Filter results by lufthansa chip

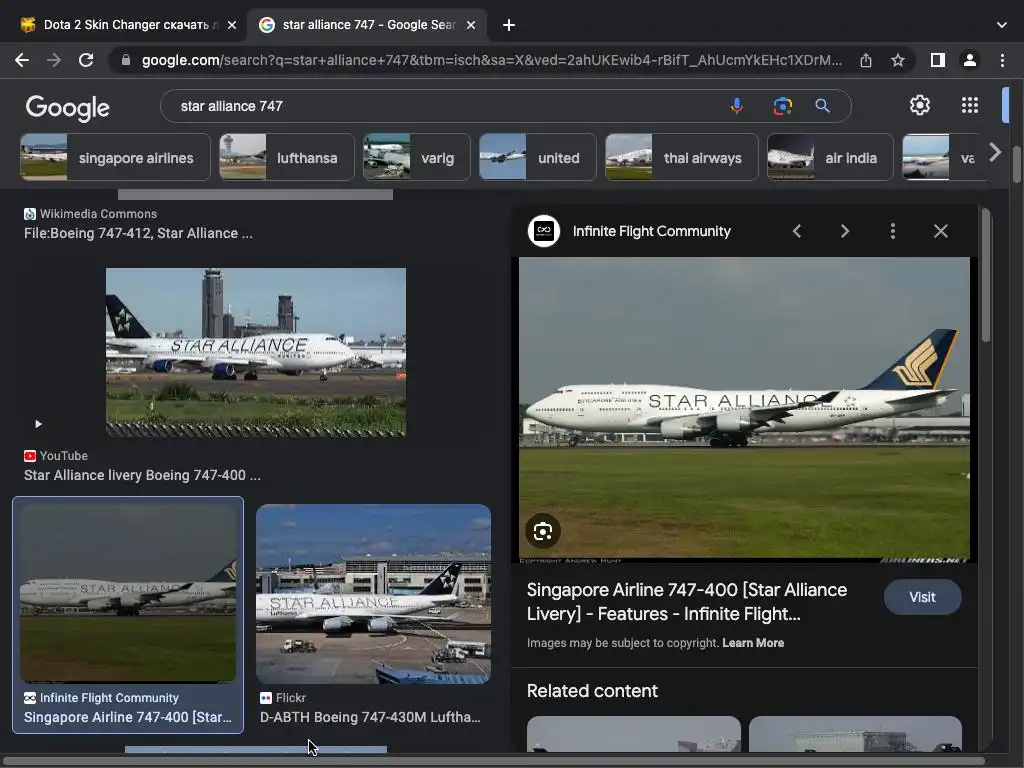click(x=287, y=157)
